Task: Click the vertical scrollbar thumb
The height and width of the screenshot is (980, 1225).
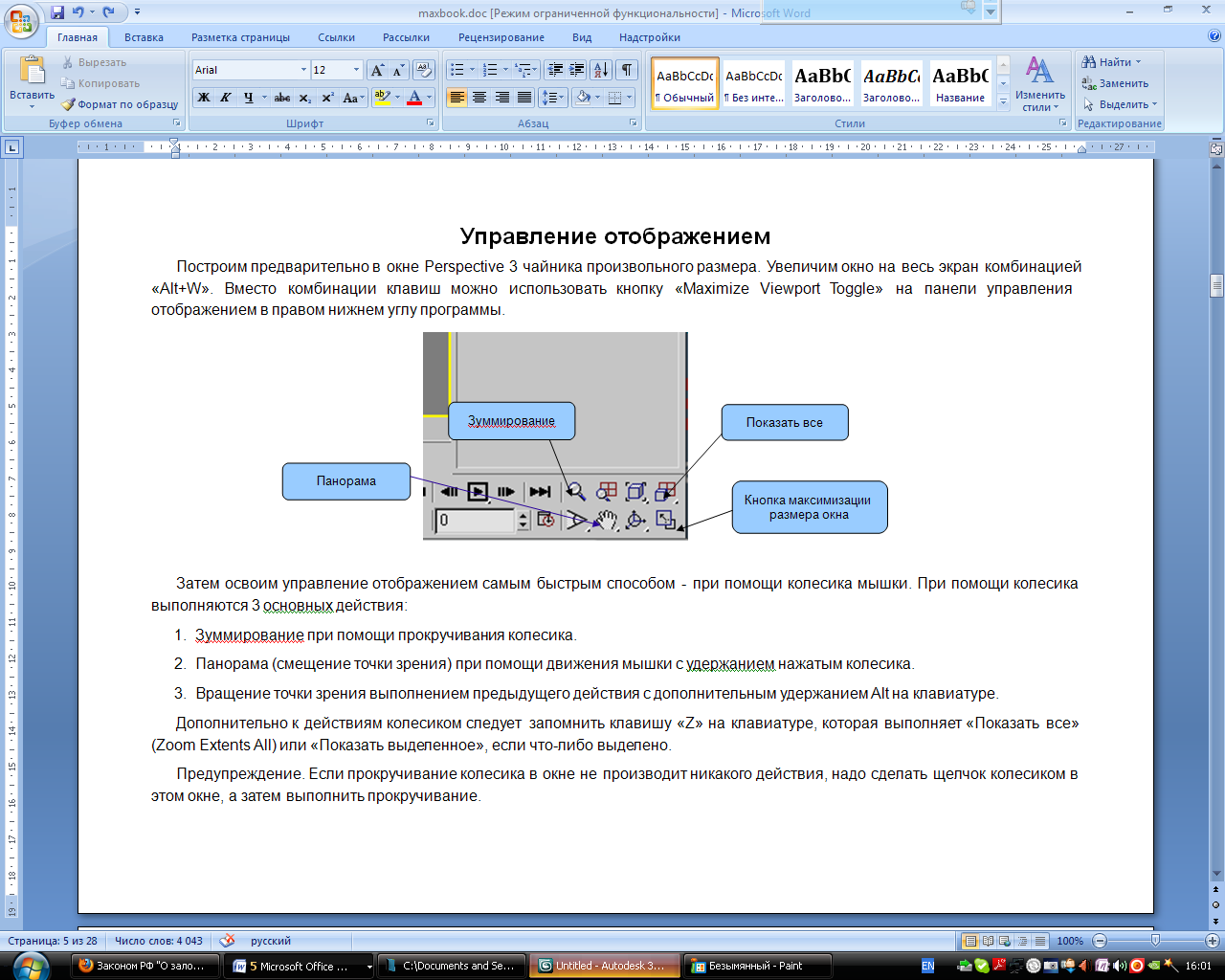Action: pos(1216,285)
